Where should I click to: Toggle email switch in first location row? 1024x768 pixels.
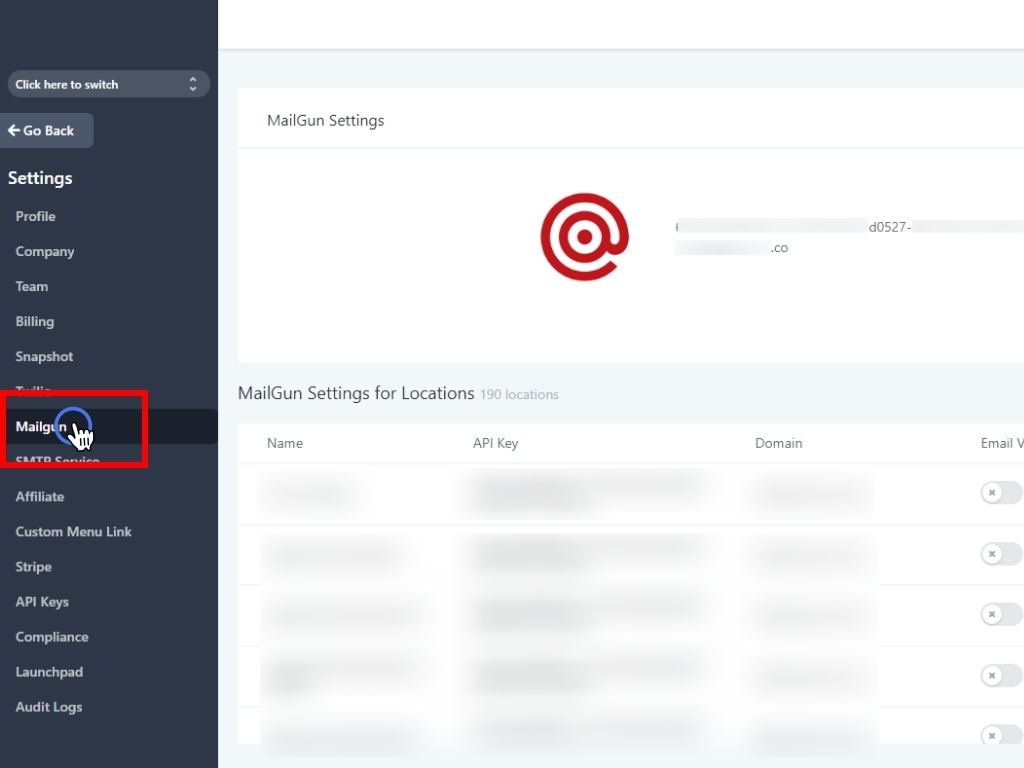[x=1001, y=492]
